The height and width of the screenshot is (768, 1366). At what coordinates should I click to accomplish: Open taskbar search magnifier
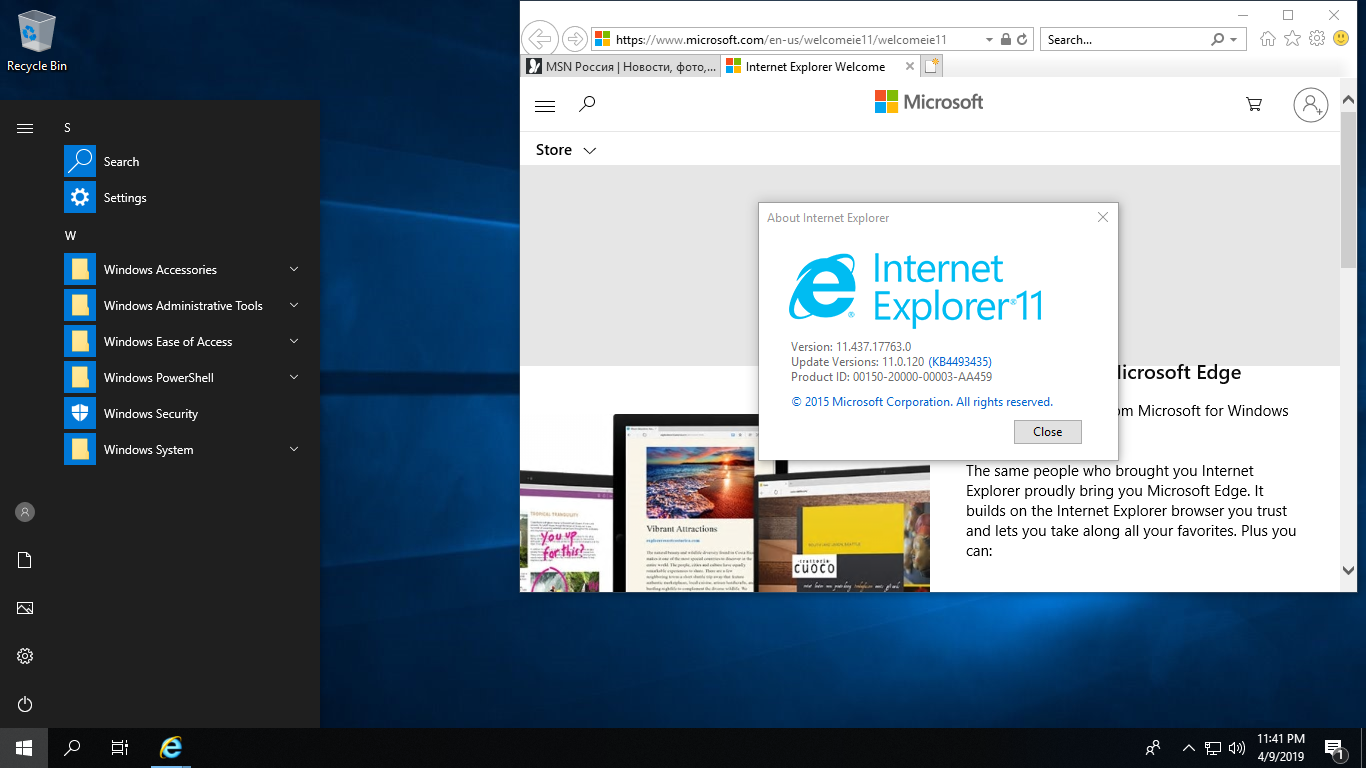point(72,748)
